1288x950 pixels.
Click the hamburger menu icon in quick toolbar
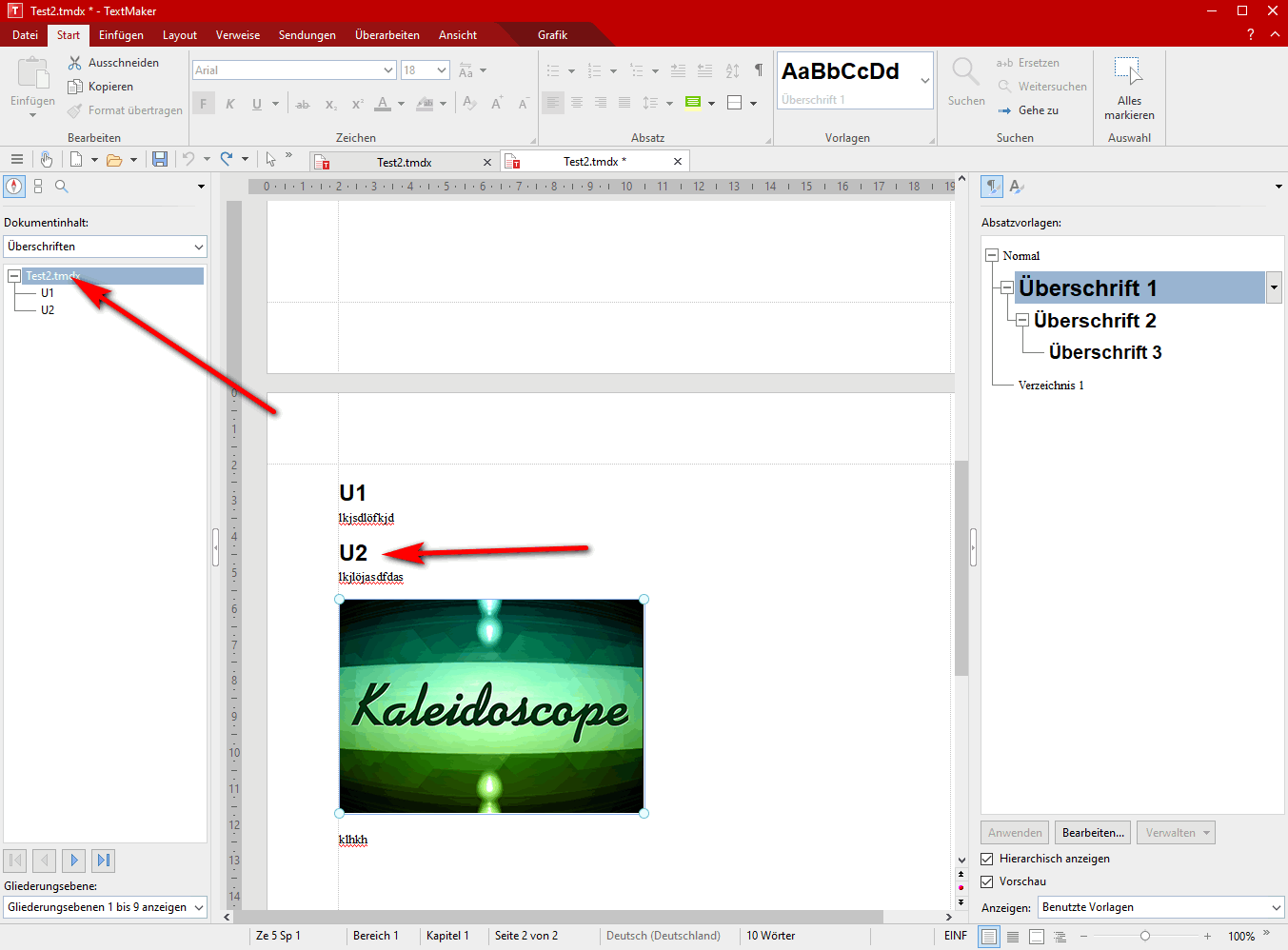coord(16,159)
